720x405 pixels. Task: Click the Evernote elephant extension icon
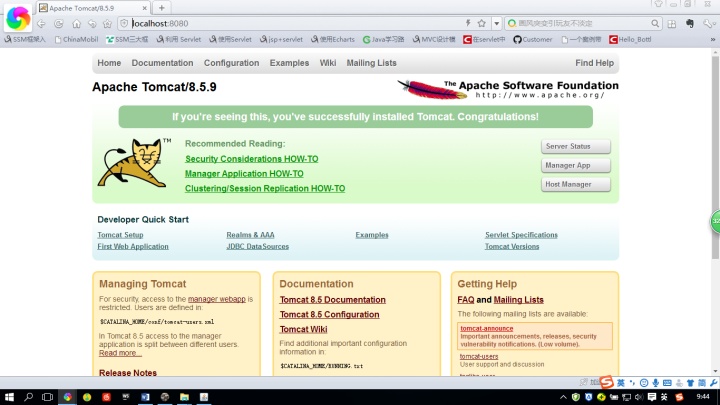click(x=690, y=23)
